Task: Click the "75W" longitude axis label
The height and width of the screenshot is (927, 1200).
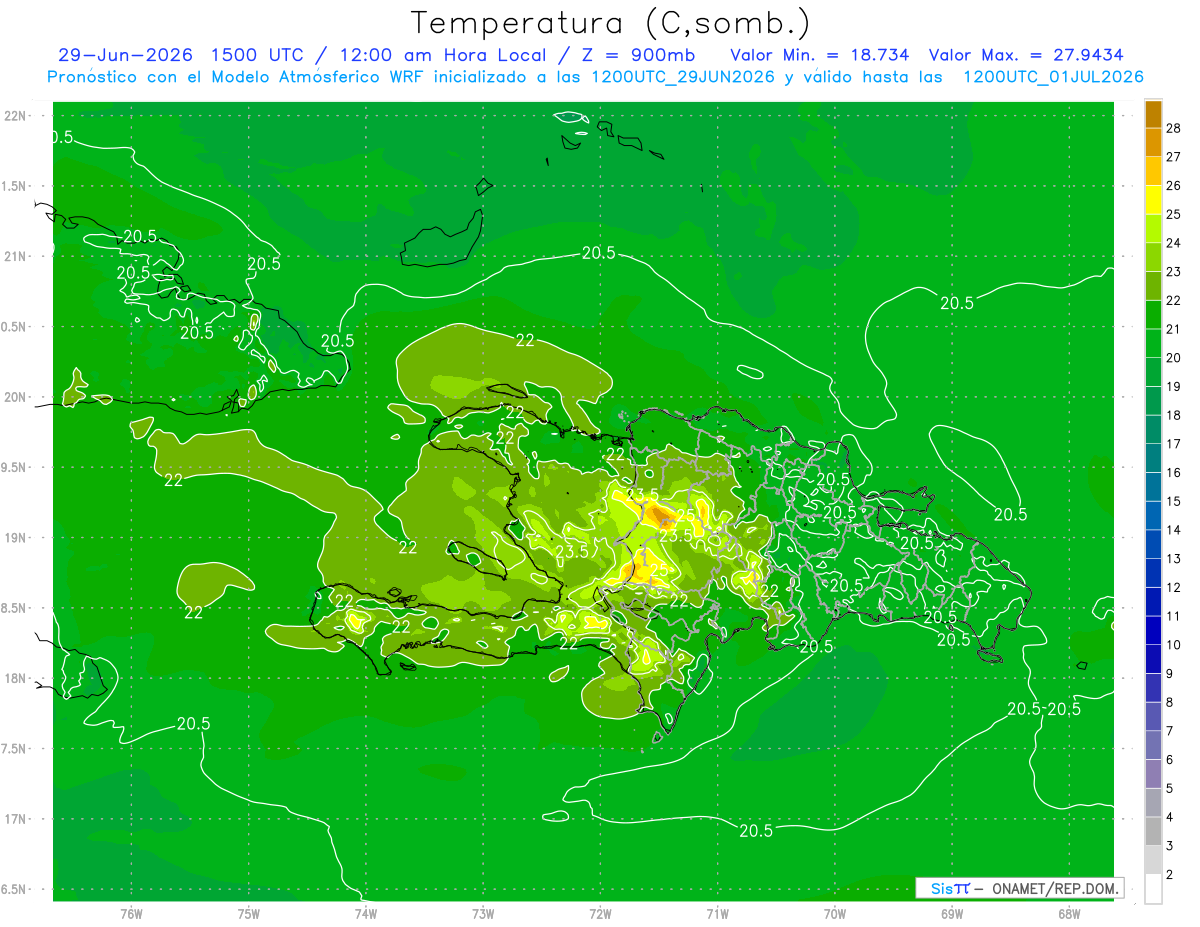Action: pos(248,914)
